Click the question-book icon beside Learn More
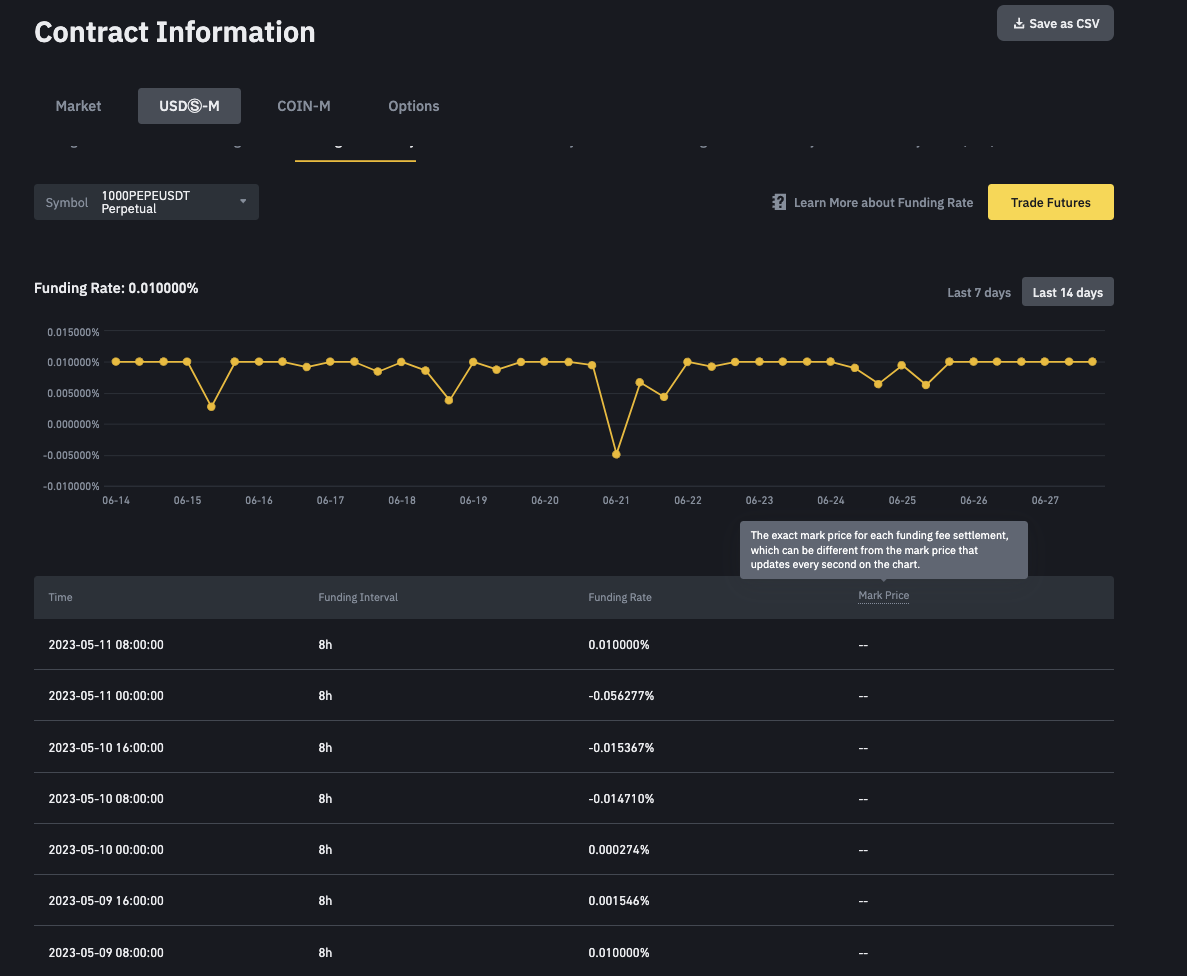This screenshot has width=1187, height=976. 779,202
